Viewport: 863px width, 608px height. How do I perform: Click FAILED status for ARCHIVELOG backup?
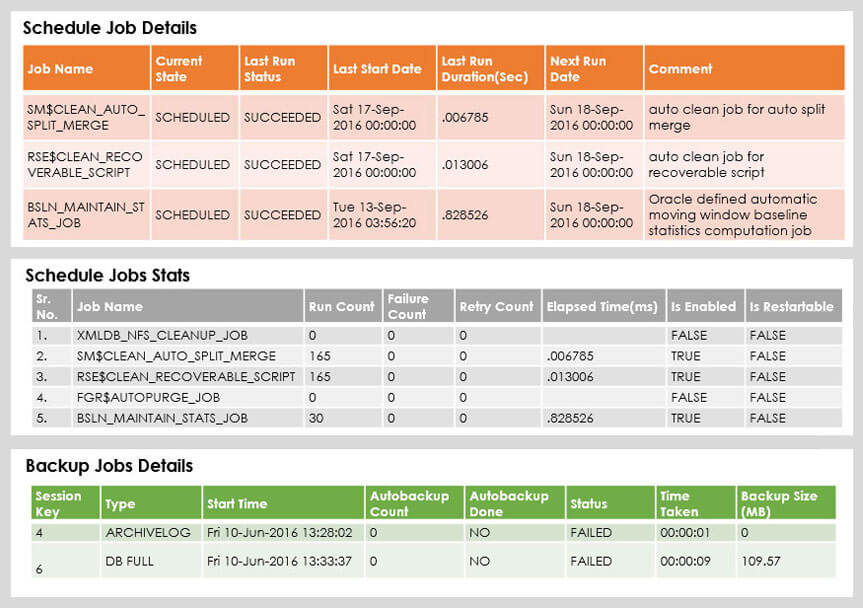pyautogui.click(x=591, y=533)
